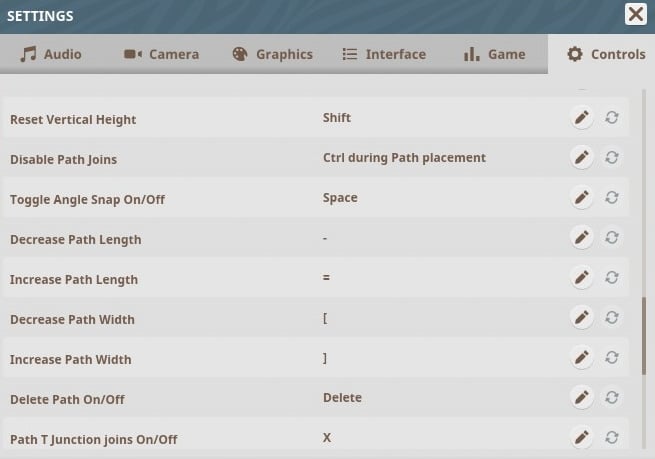The width and height of the screenshot is (655, 459).
Task: Edit the Delete Path On/Off keybinding
Action: point(581,398)
